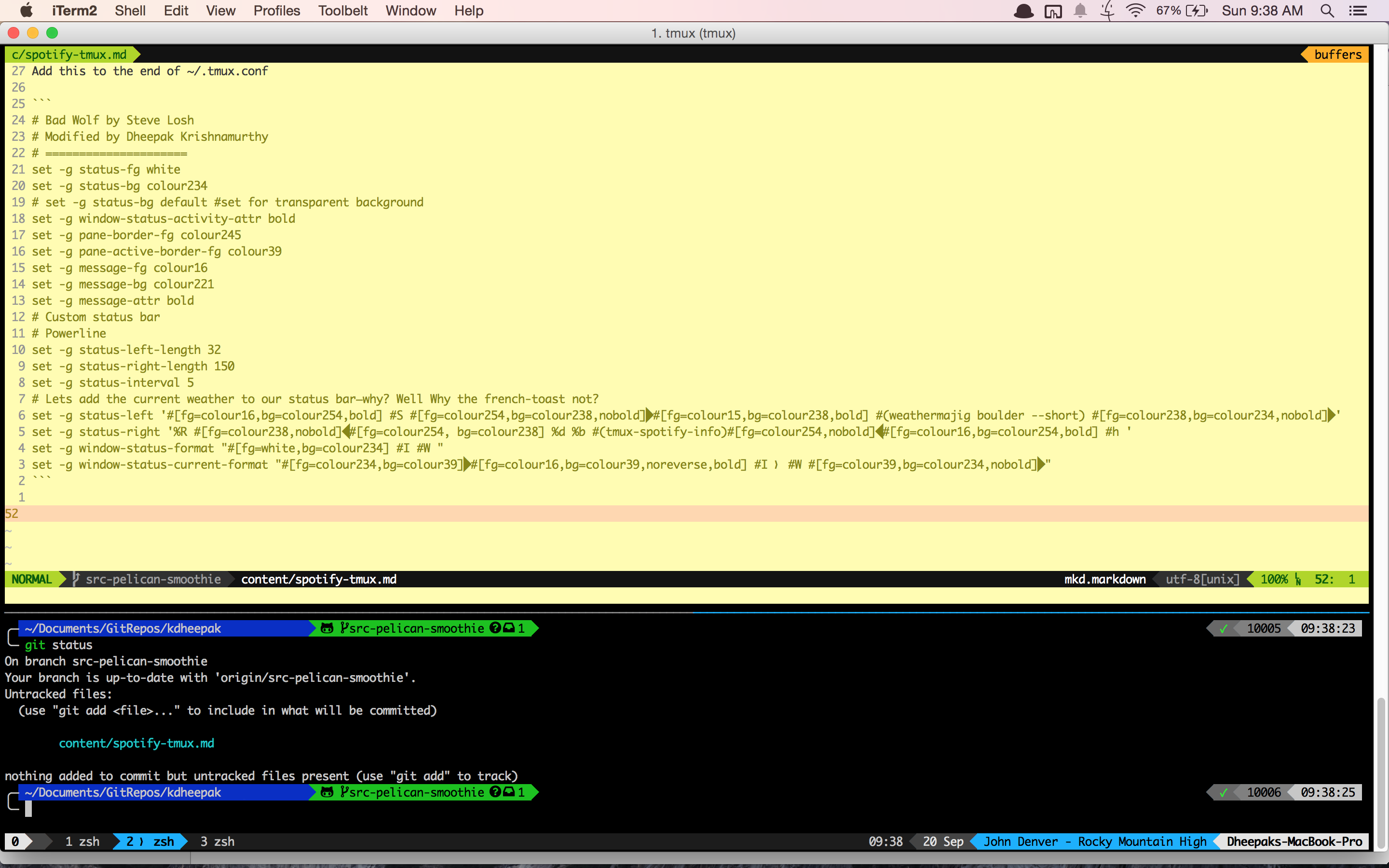The height and width of the screenshot is (868, 1389).
Task: Open the Notification Center list icon
Action: point(1358,11)
